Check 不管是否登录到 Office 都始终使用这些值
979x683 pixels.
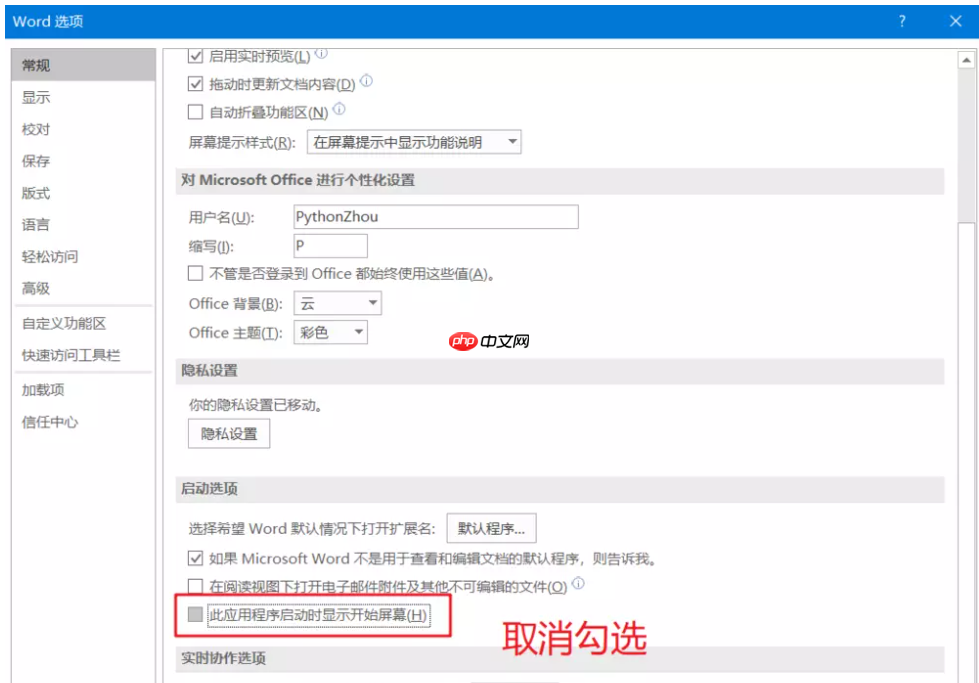[195, 273]
